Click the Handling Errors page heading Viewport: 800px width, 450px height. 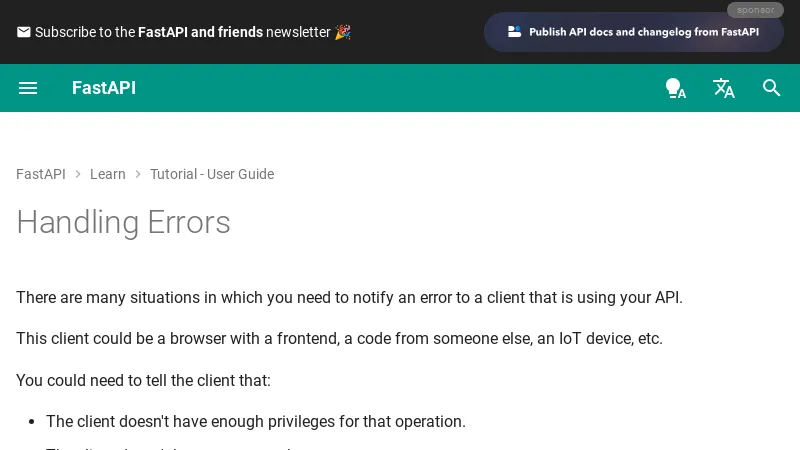[x=123, y=222]
